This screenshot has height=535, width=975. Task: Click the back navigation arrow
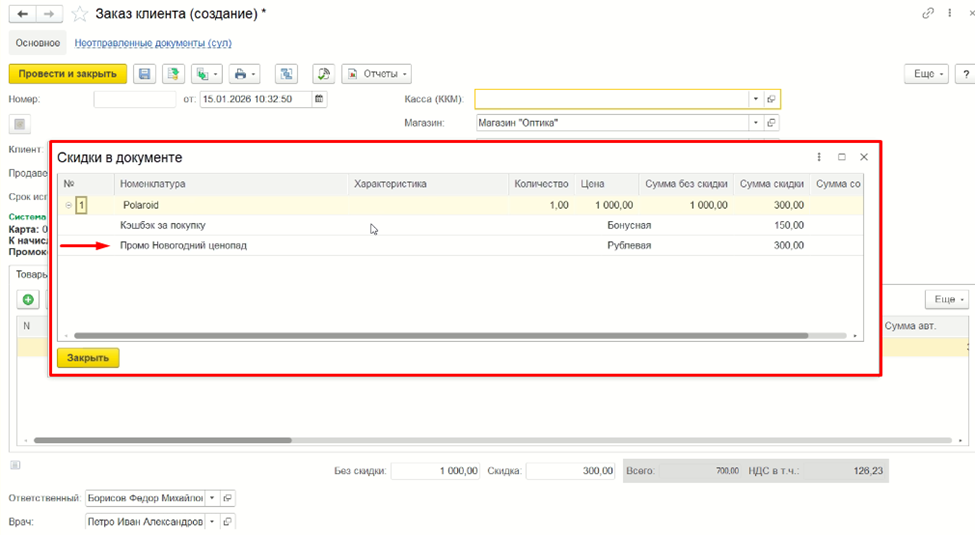pyautogui.click(x=22, y=14)
